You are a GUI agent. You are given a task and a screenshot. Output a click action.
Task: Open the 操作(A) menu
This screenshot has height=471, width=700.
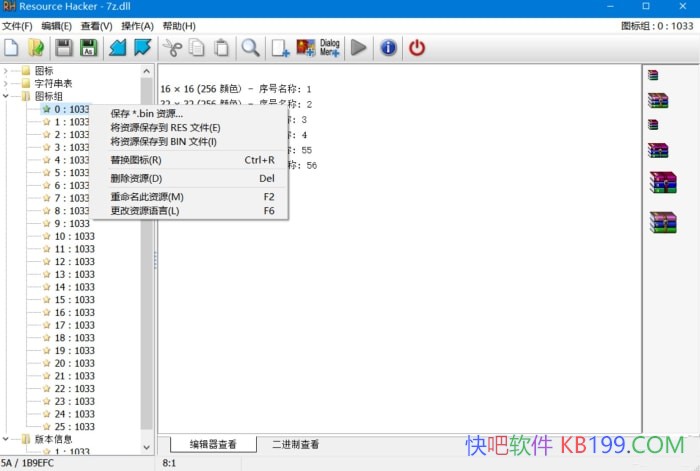pos(137,25)
